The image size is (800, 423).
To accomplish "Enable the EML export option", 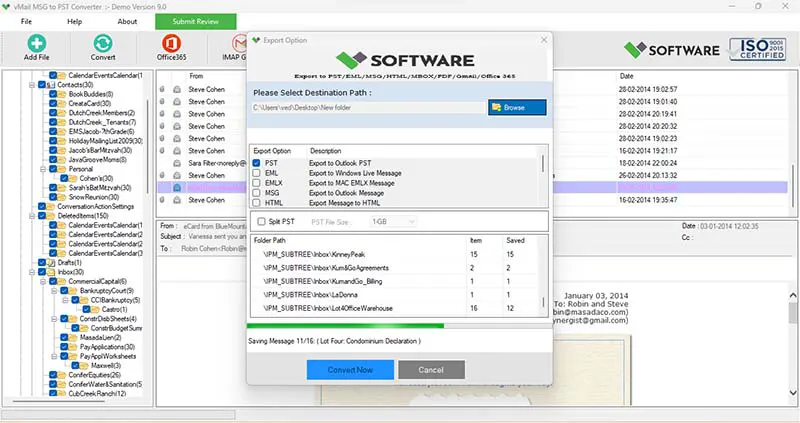I will pos(256,173).
